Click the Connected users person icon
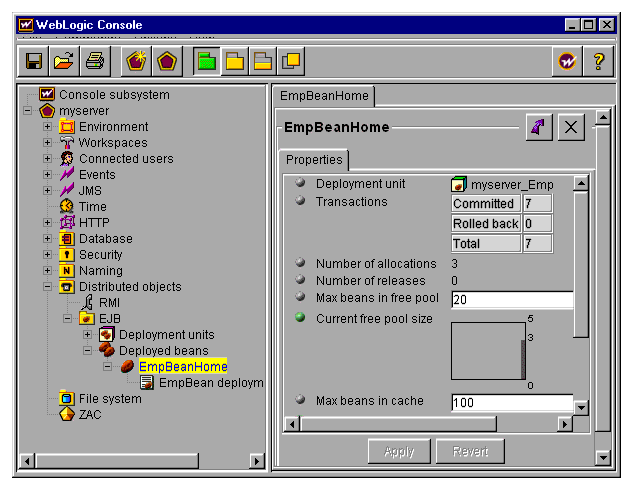This screenshot has width=634, height=491. [67, 159]
